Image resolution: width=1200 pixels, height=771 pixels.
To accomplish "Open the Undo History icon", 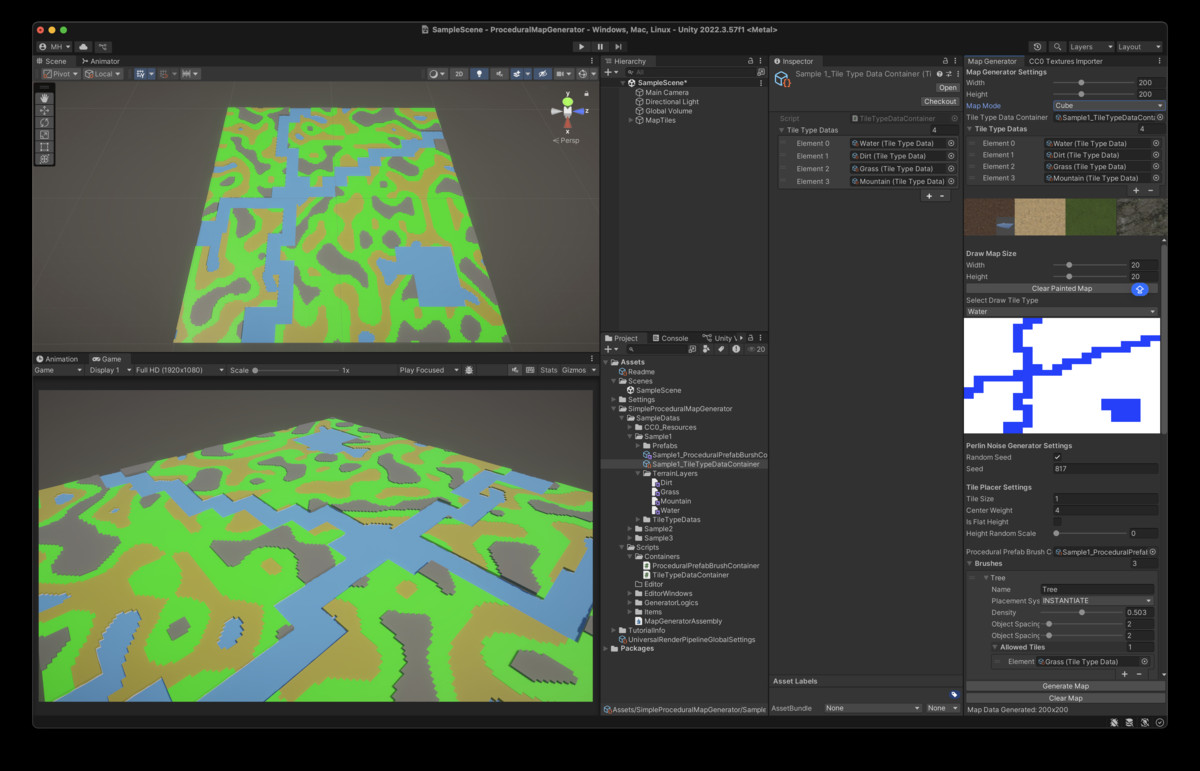I will click(x=1037, y=46).
